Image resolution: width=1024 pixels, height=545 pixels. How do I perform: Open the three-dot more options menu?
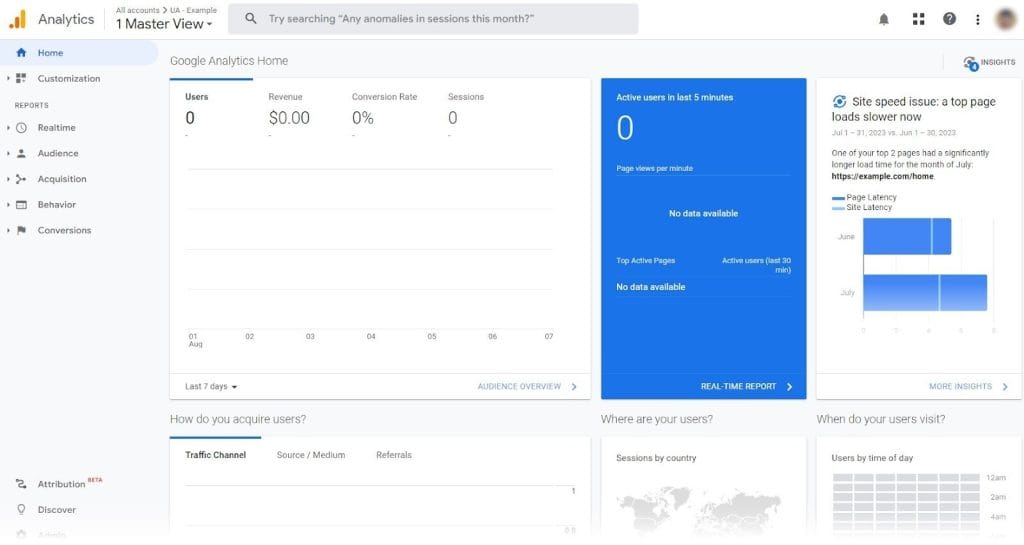(977, 19)
